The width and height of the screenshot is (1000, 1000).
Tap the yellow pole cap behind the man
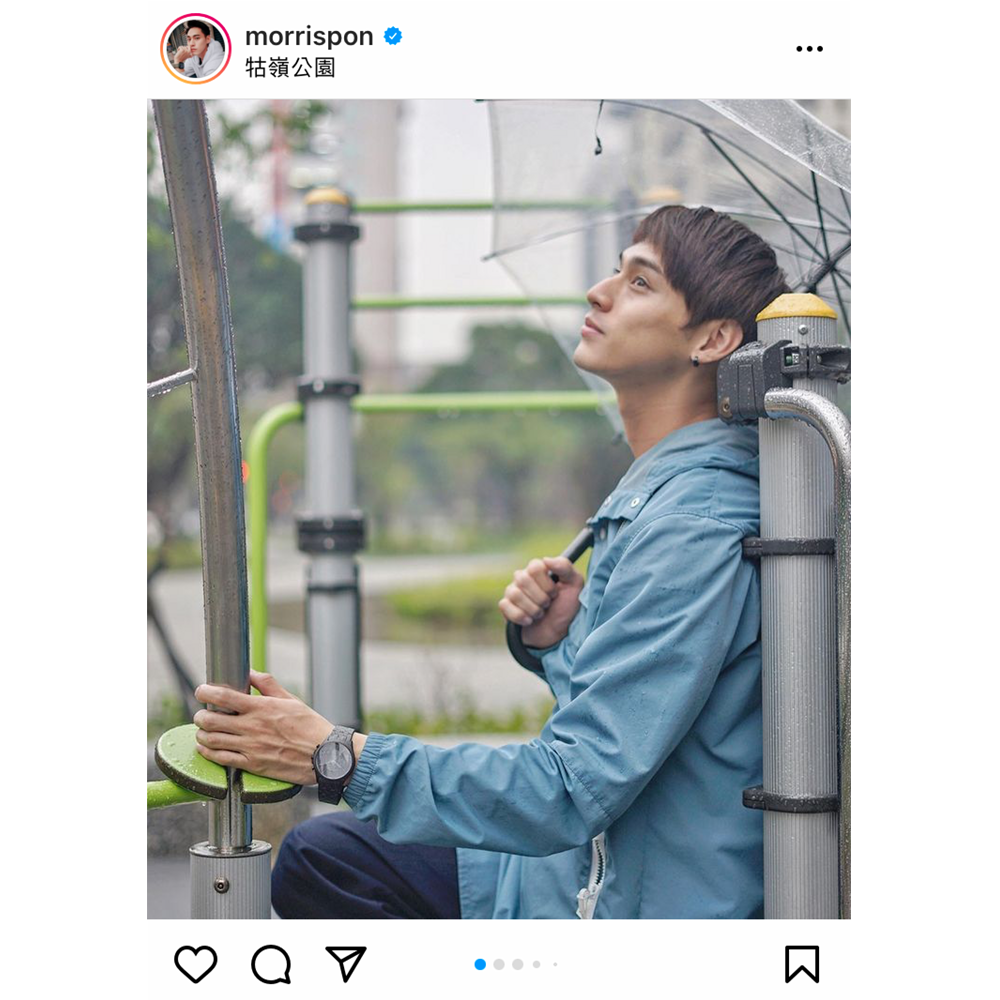tap(796, 306)
